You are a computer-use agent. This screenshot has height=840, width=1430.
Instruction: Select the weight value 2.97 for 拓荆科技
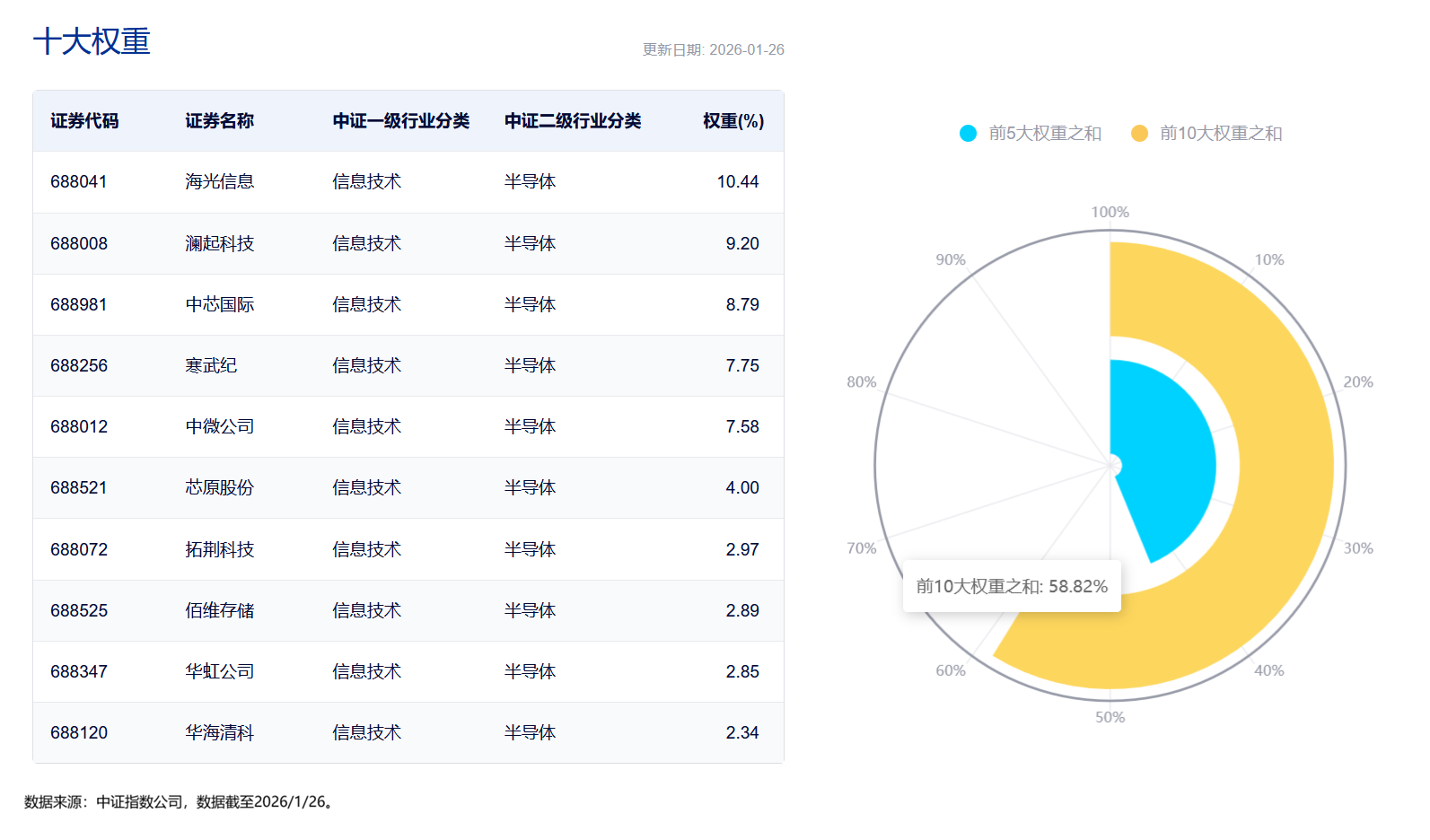[x=741, y=549]
